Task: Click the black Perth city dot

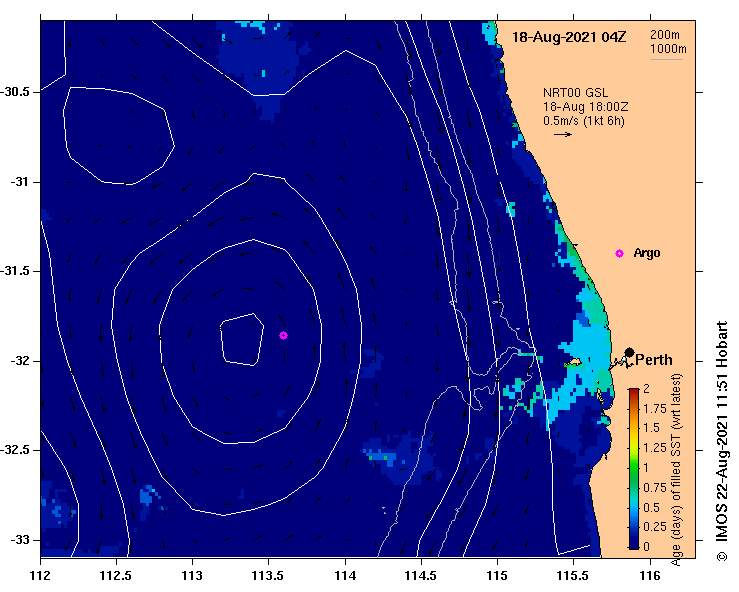Action: click(x=629, y=352)
